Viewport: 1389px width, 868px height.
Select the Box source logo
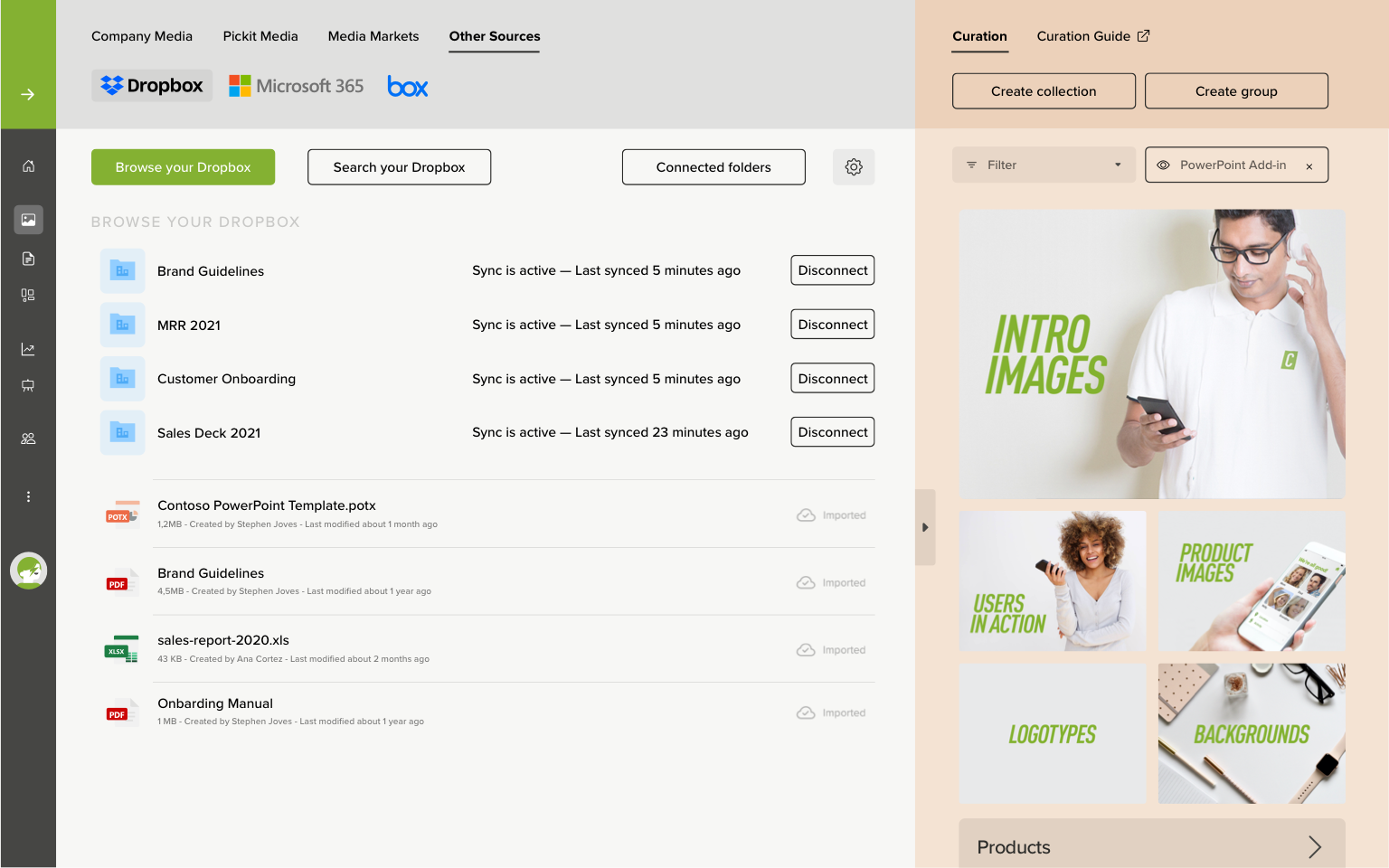407,87
